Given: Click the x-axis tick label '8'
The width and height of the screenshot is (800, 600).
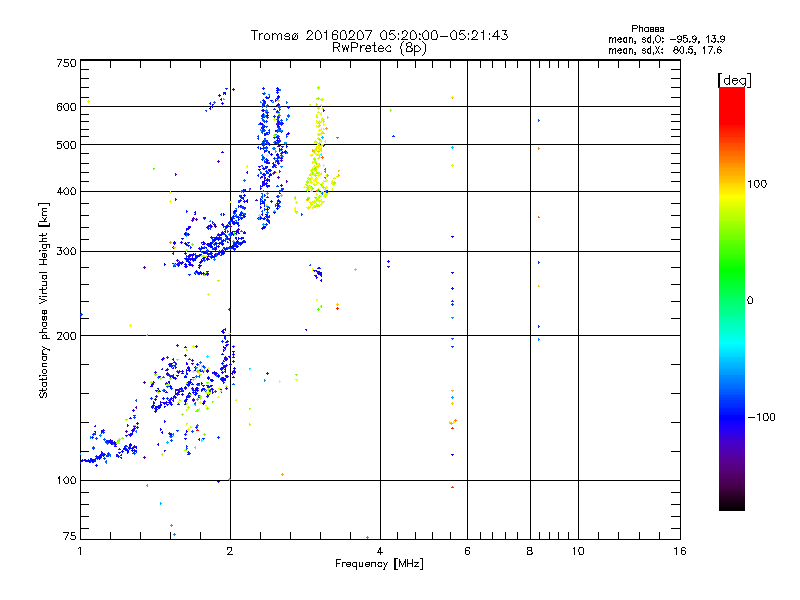Looking at the screenshot, I should [x=530, y=551].
